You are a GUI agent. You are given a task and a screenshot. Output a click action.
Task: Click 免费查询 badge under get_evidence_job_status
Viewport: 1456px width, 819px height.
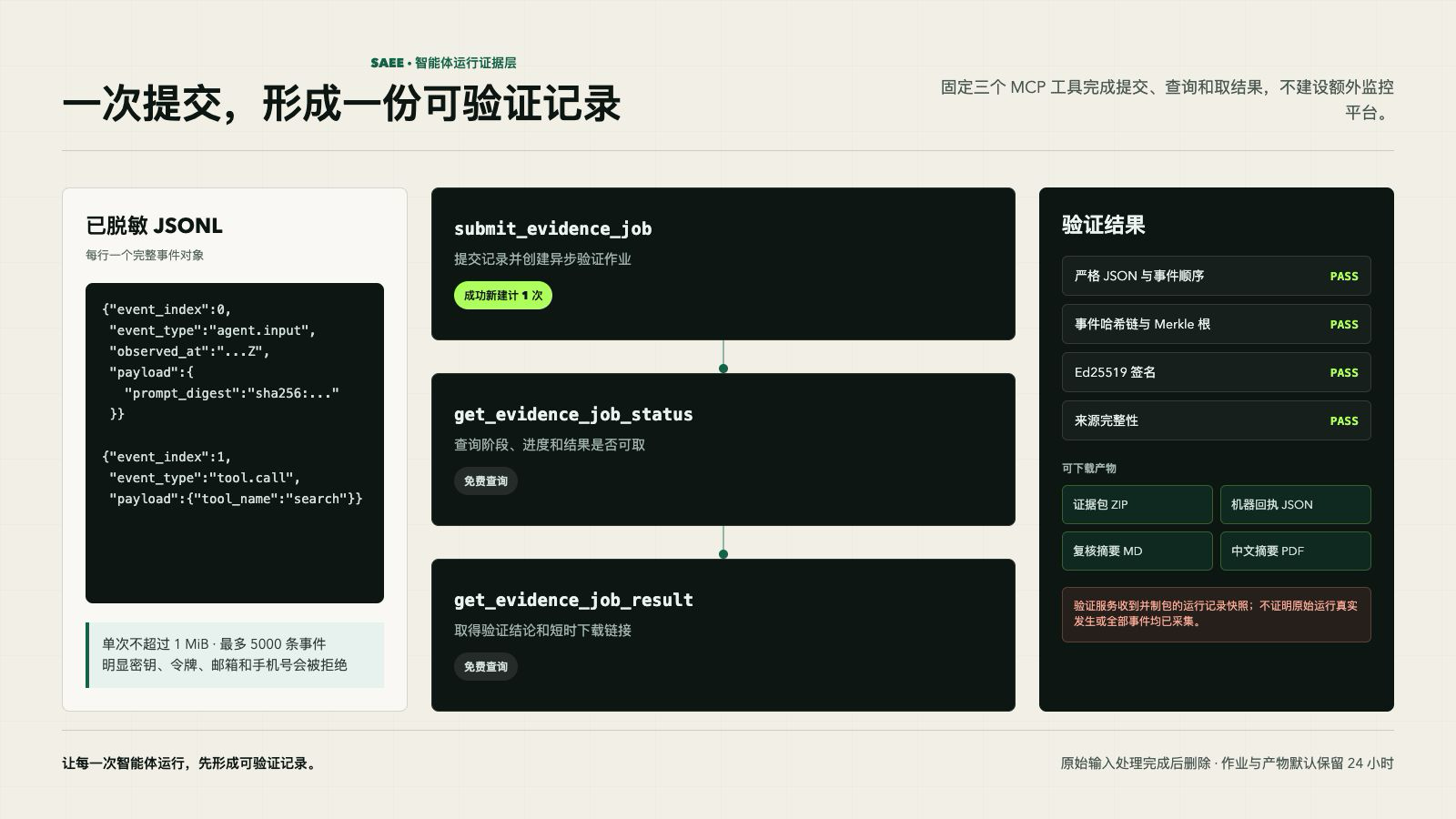[x=486, y=480]
